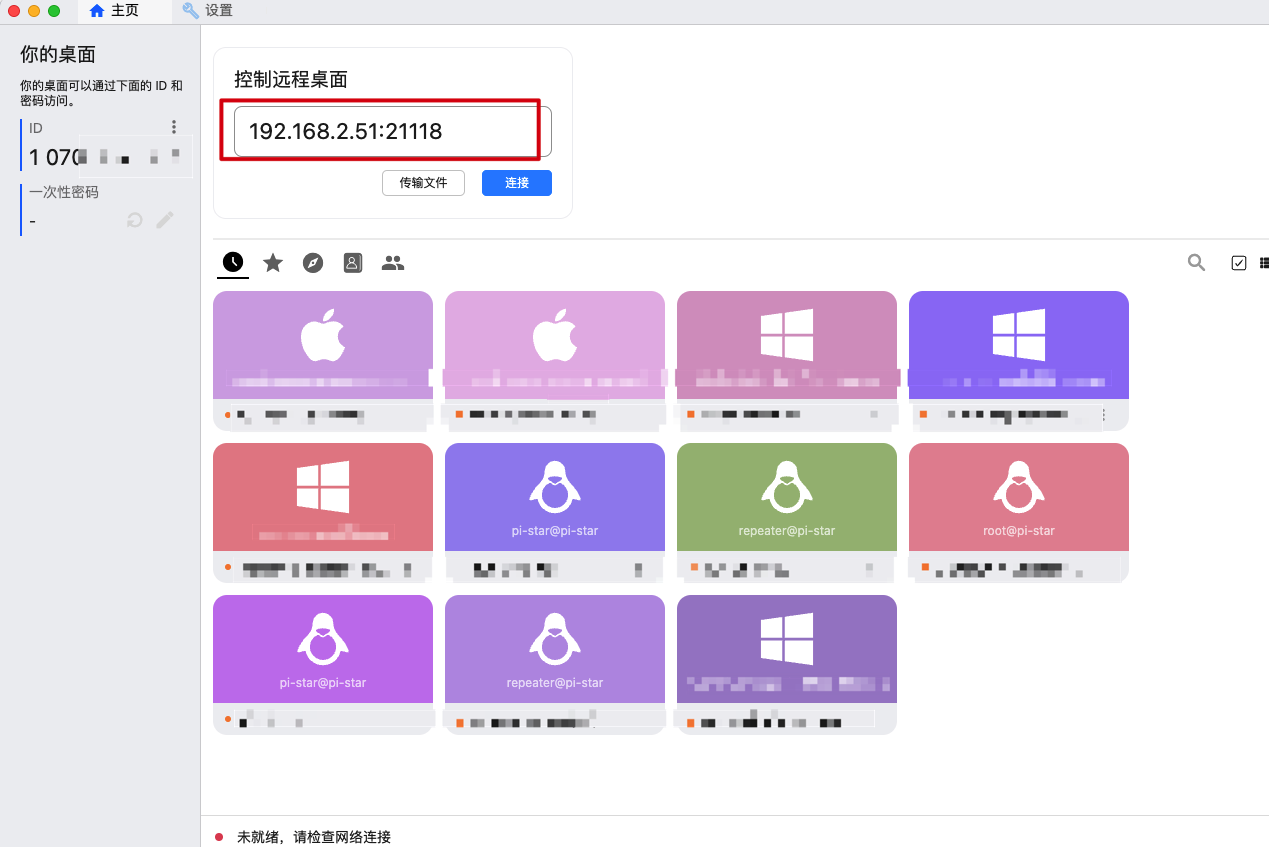Open the green repeater@pi-star card
The image size is (1269, 847).
(787, 513)
